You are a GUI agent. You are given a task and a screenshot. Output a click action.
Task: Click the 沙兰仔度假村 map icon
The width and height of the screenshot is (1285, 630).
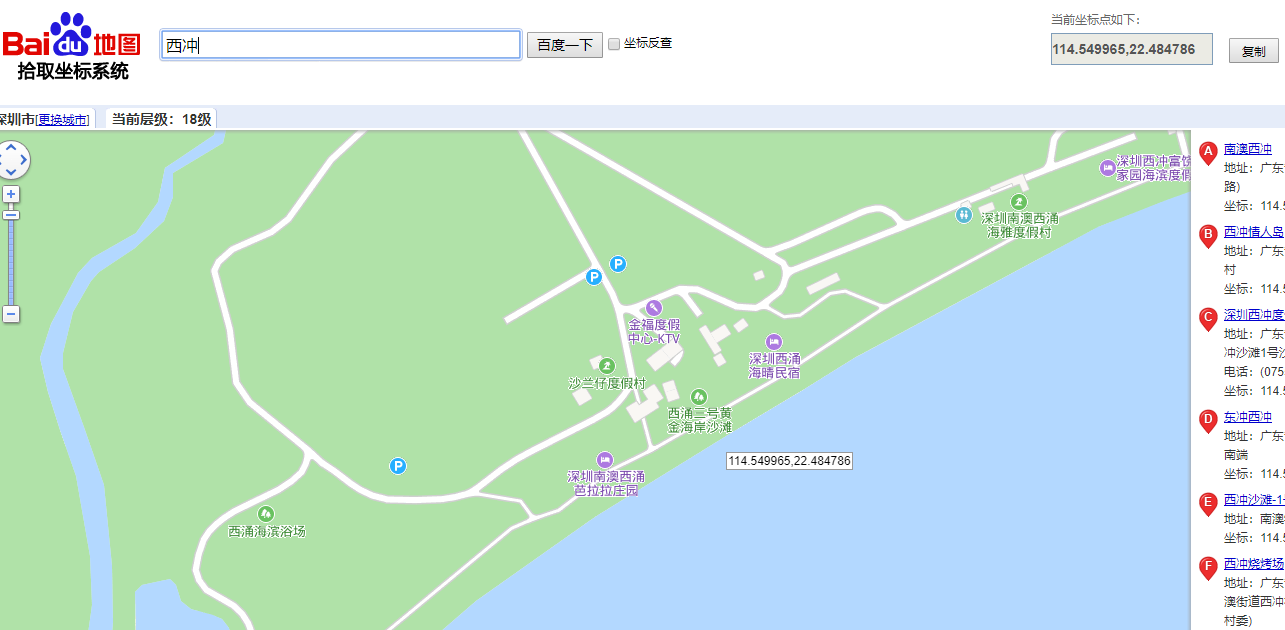[x=606, y=366]
